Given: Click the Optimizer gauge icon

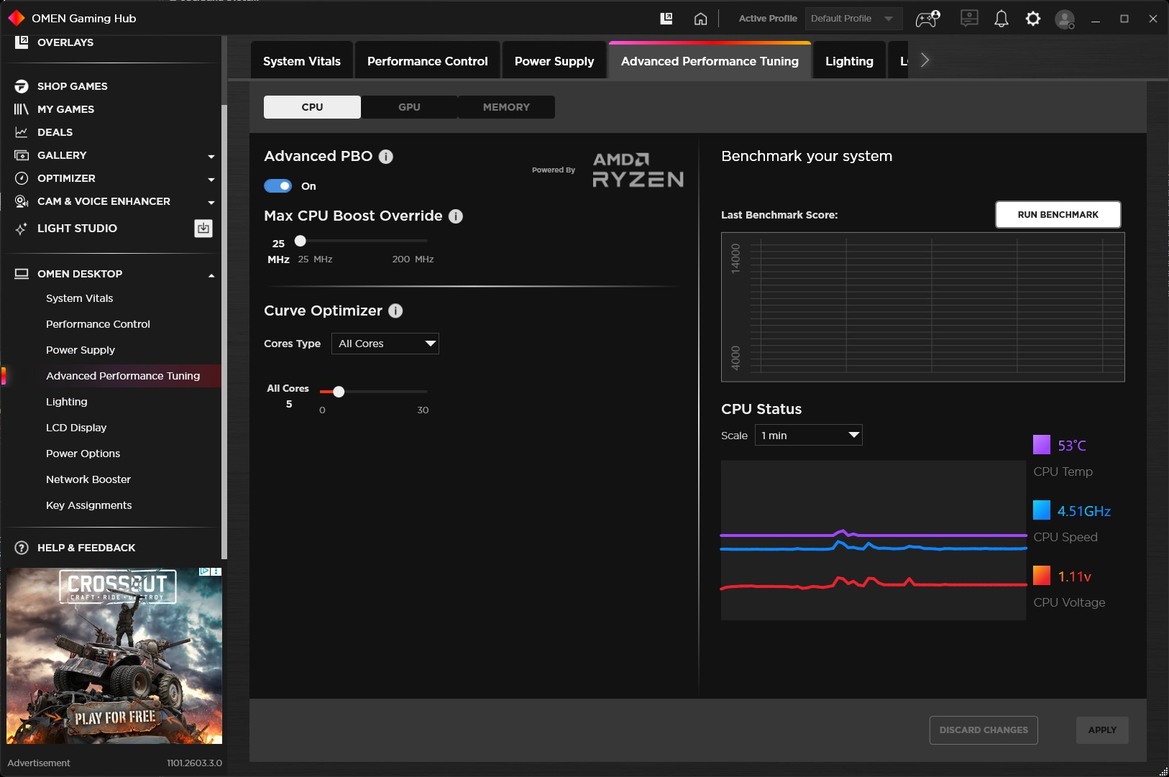Looking at the screenshot, I should click(22, 178).
